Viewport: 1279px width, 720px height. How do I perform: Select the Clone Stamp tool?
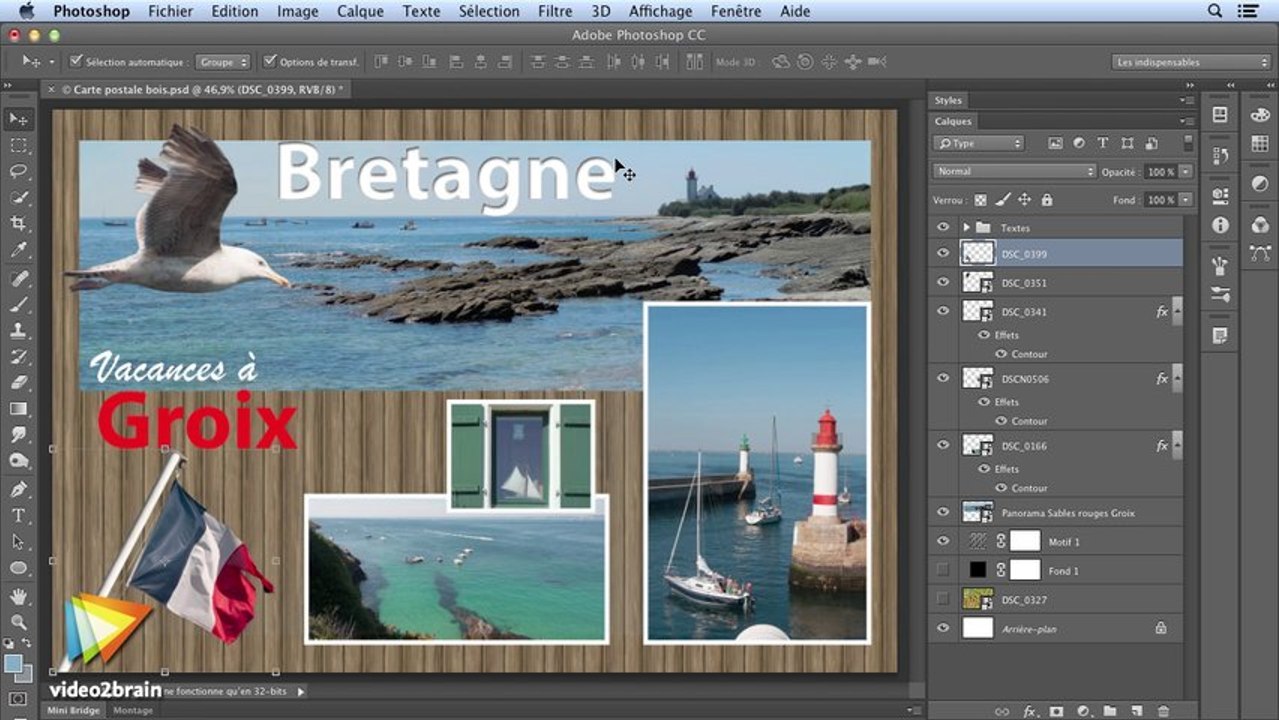pyautogui.click(x=18, y=331)
